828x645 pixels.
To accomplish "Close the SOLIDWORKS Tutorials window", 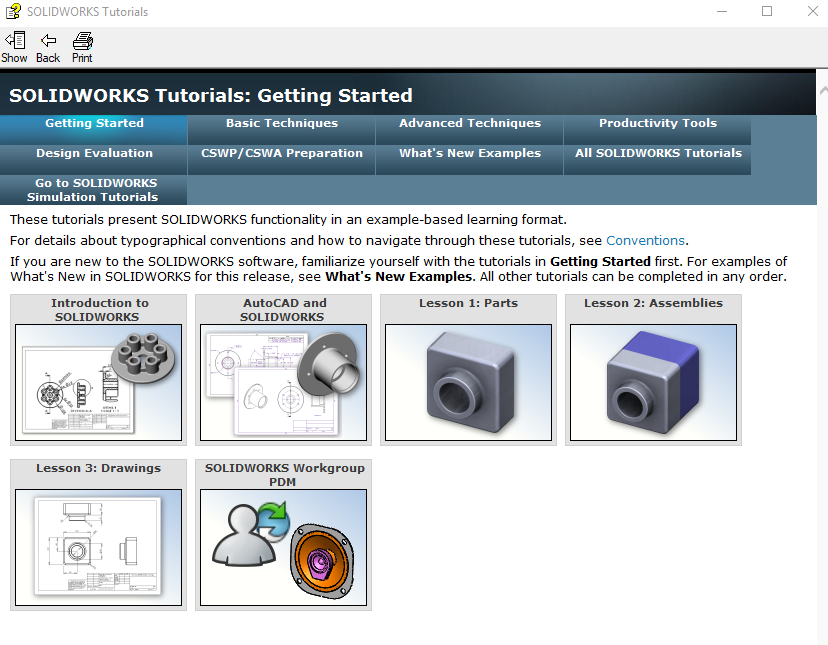I will (813, 11).
